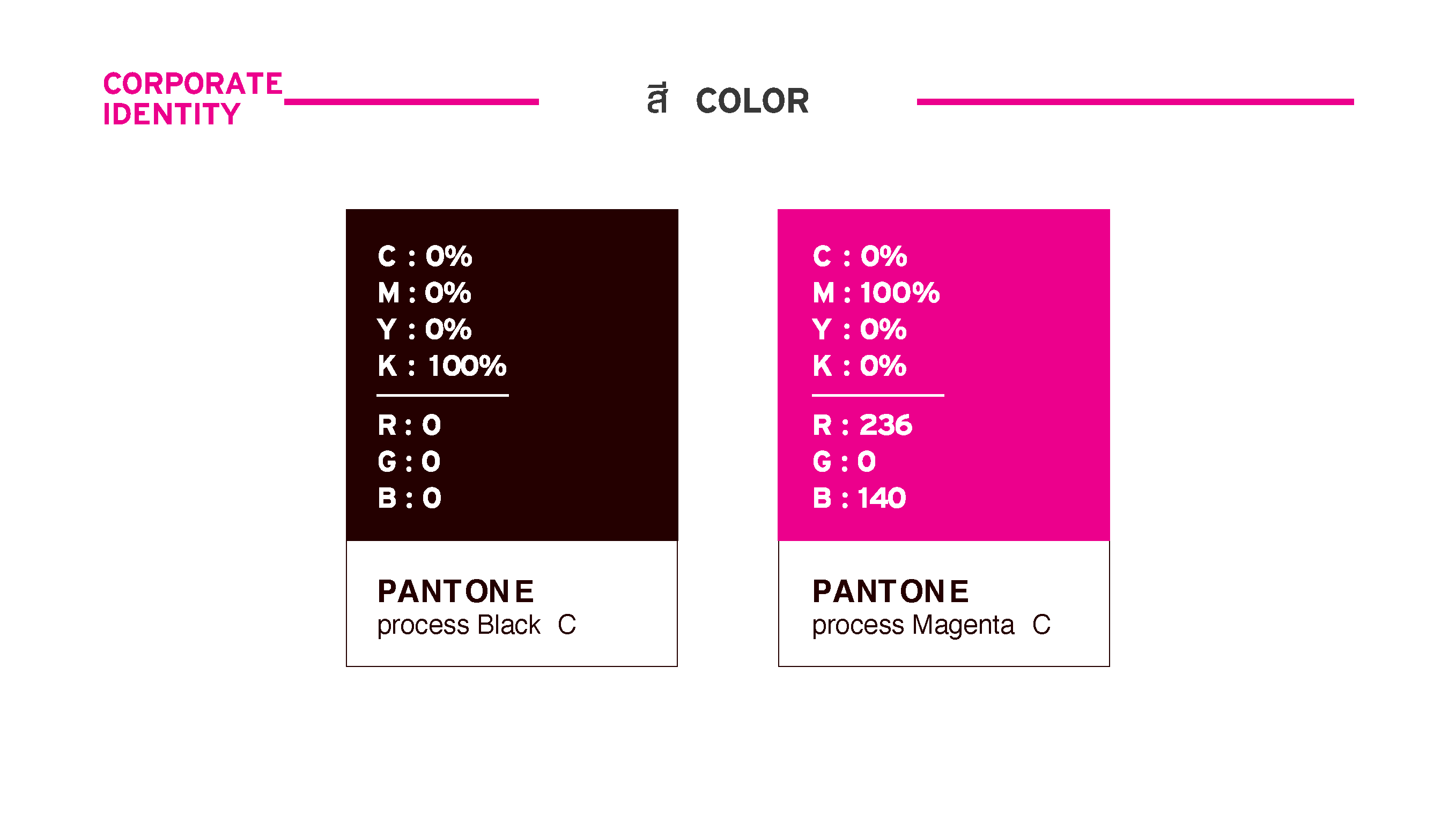The width and height of the screenshot is (1456, 830).
Task: Click the magenta line right of title
Action: 1134,101
